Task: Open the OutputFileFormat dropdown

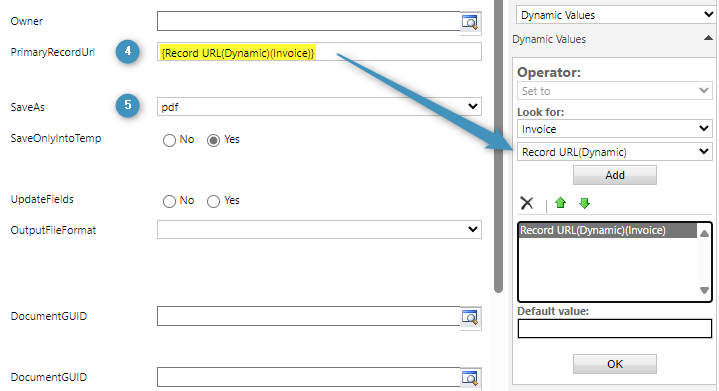Action: click(x=319, y=229)
